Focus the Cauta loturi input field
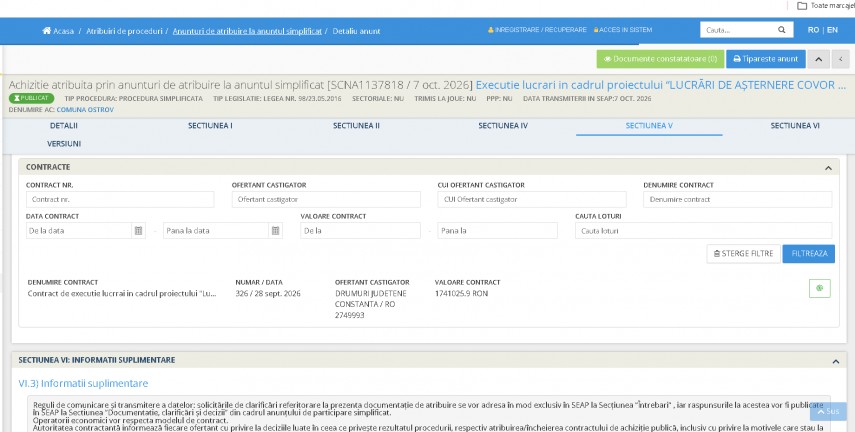This screenshot has height=432, width=855. (x=703, y=231)
